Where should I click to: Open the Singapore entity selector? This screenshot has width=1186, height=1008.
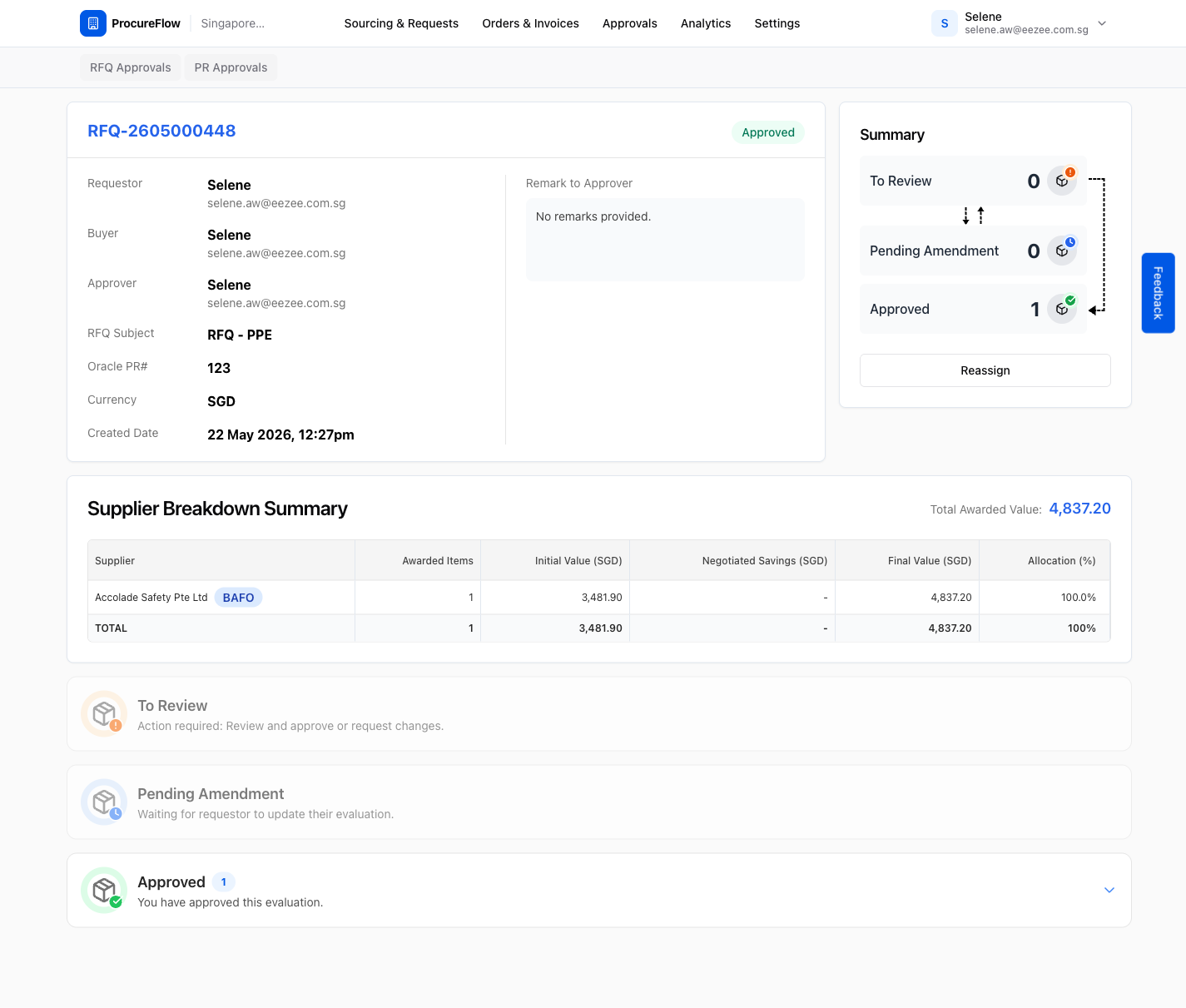pyautogui.click(x=233, y=23)
